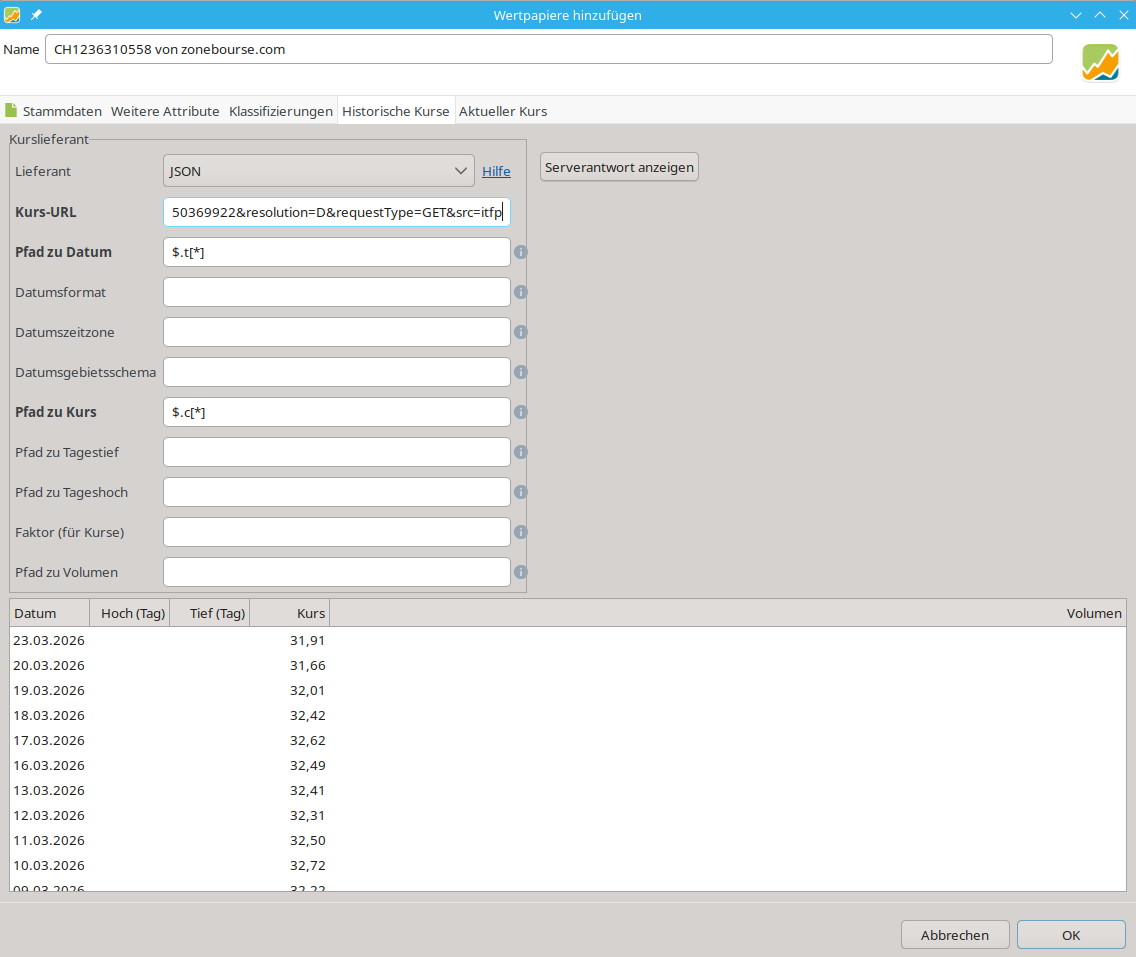Click info icon beside Pfad zu Kurs
This screenshot has width=1136, height=957.
point(520,412)
